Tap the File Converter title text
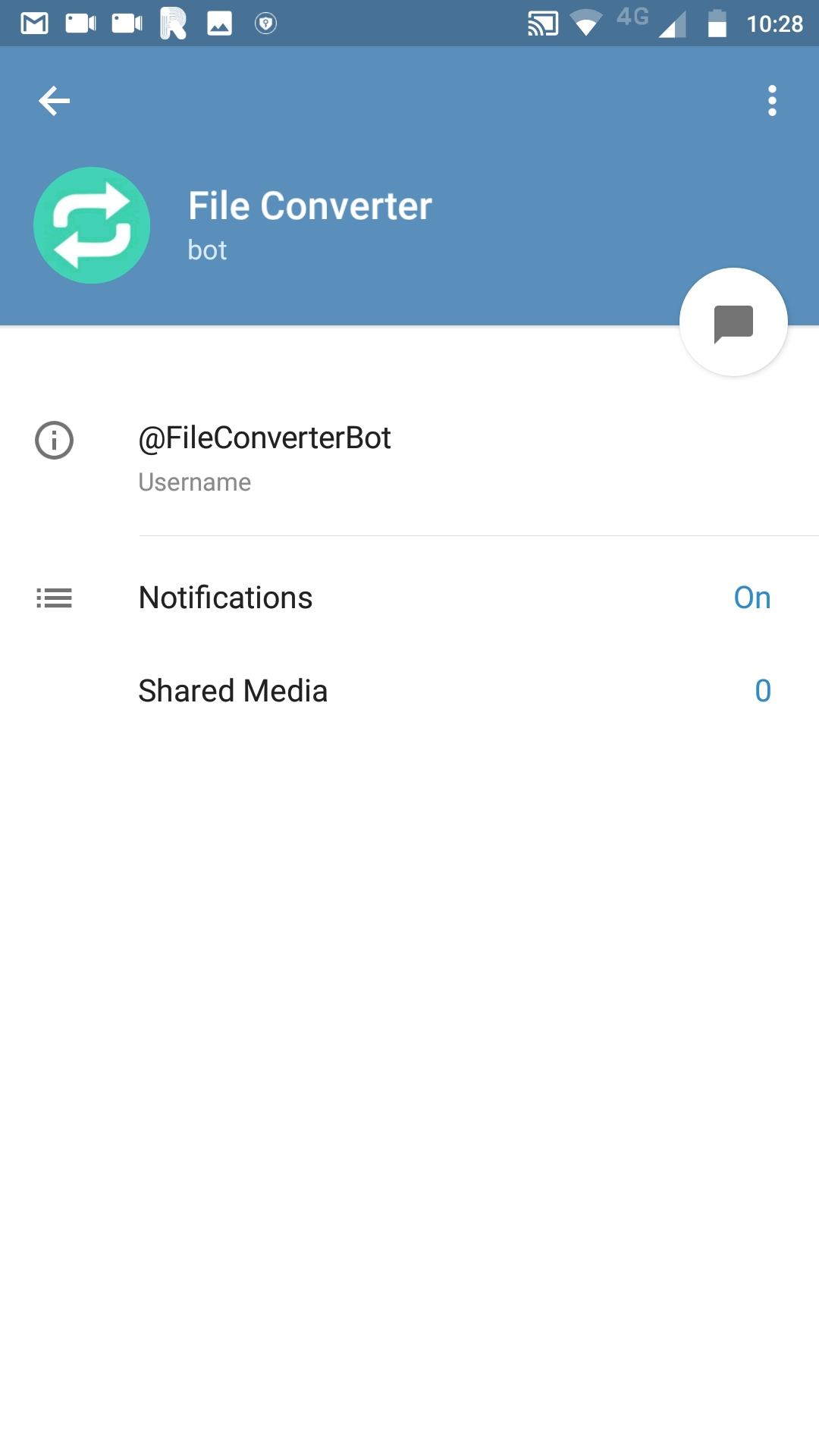819x1456 pixels. tap(309, 206)
